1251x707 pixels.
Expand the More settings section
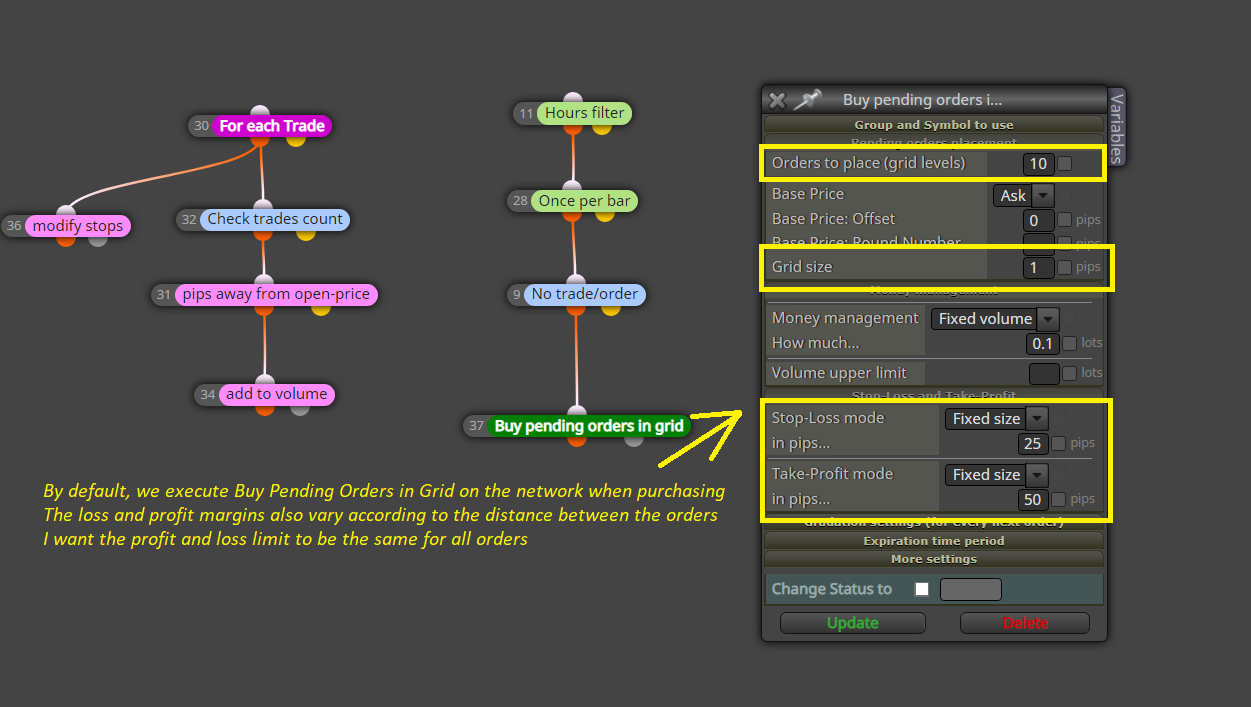[934, 559]
